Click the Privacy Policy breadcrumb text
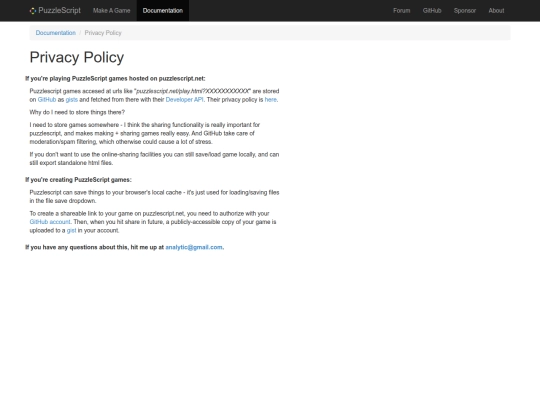This screenshot has height=405, width=540. coord(103,33)
